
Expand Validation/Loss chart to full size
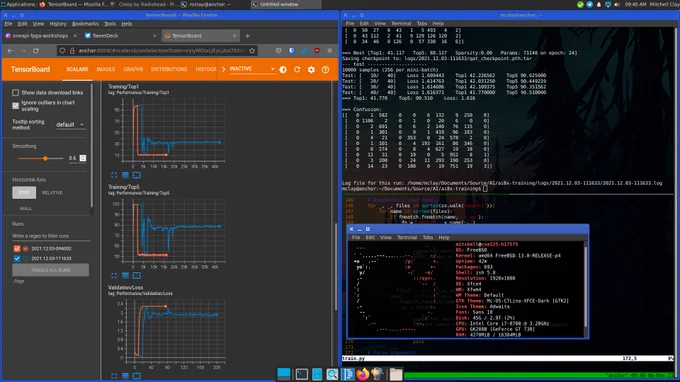point(114,376)
